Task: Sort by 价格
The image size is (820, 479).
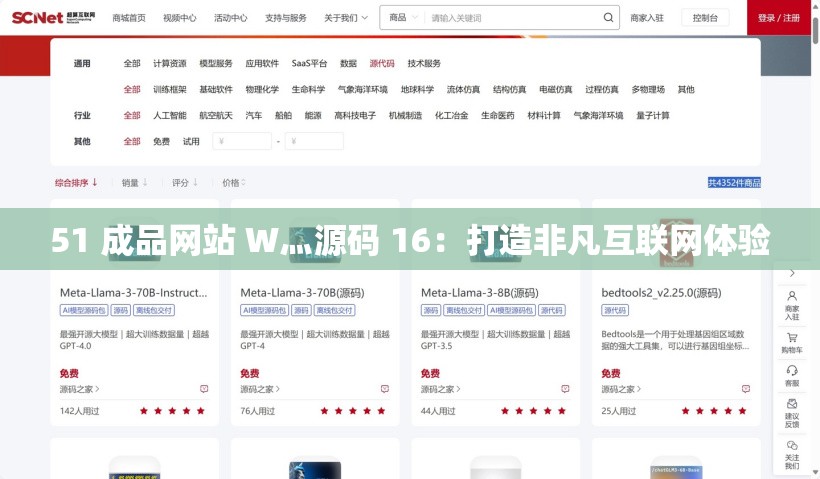Action: point(234,183)
